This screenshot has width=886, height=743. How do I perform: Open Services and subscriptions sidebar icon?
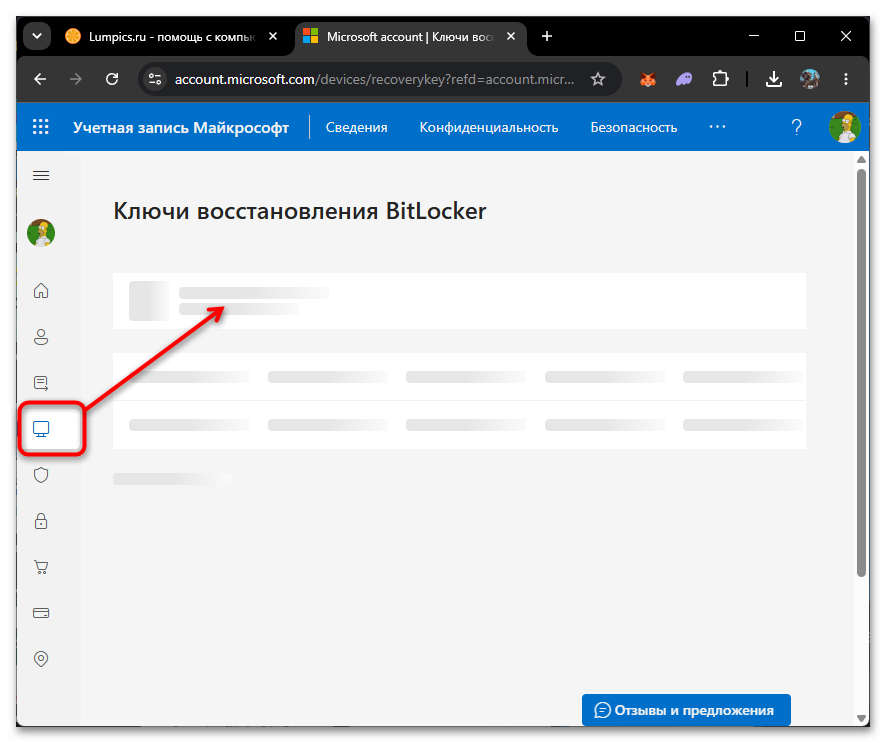click(41, 383)
